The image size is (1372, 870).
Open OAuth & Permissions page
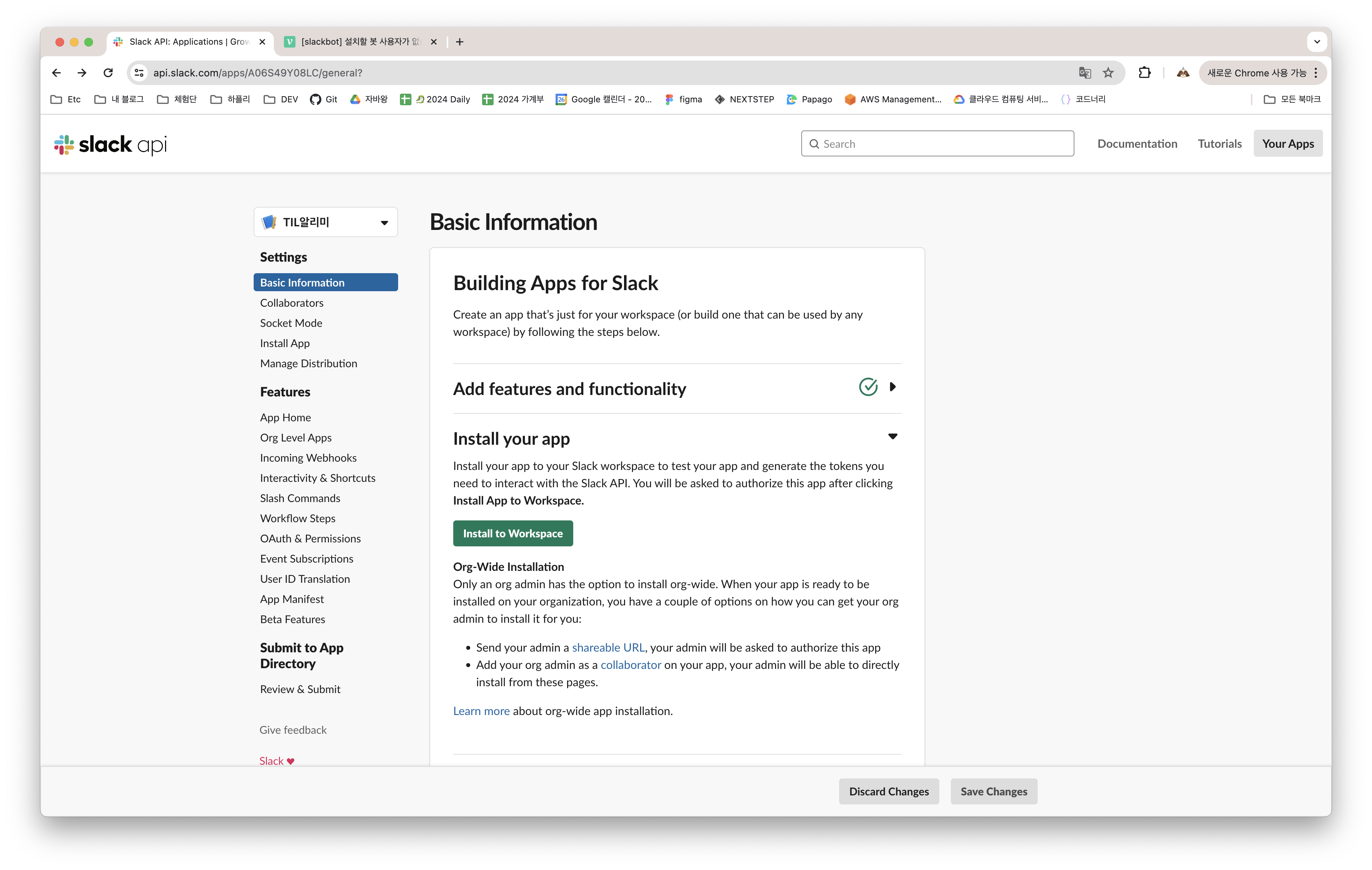click(x=310, y=538)
